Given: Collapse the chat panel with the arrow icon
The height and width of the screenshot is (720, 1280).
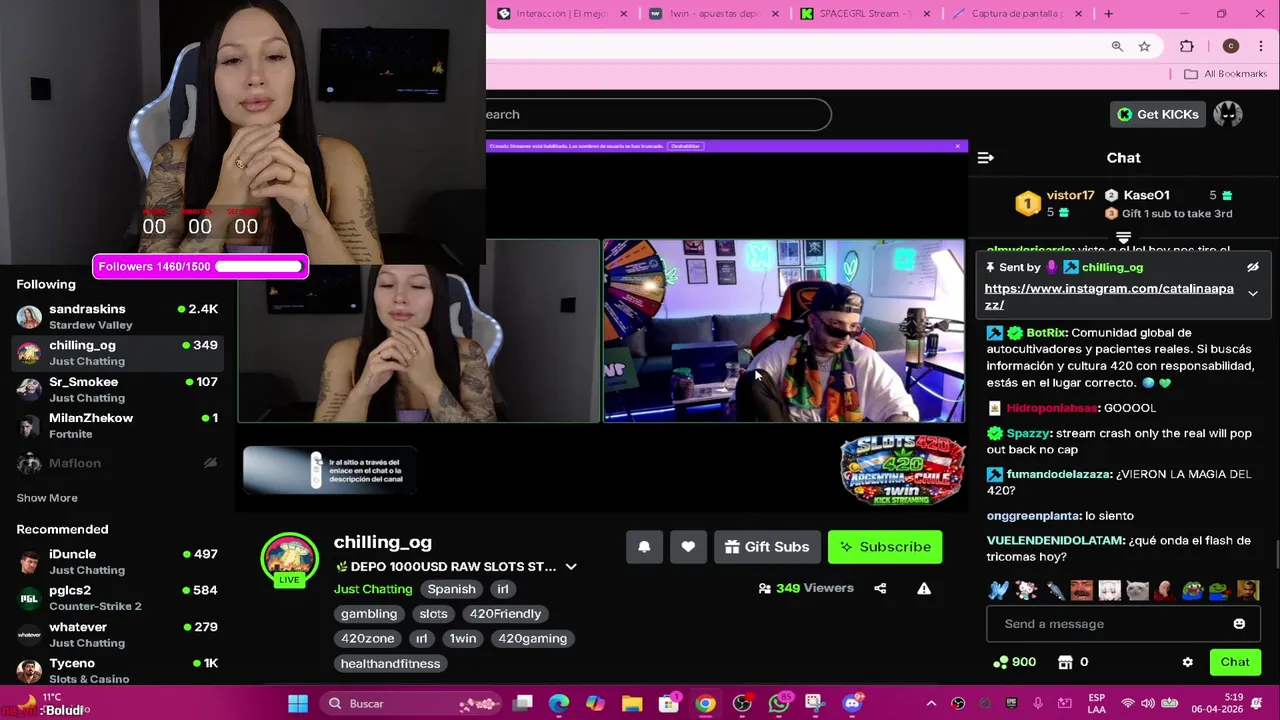Looking at the screenshot, I should pos(985,158).
